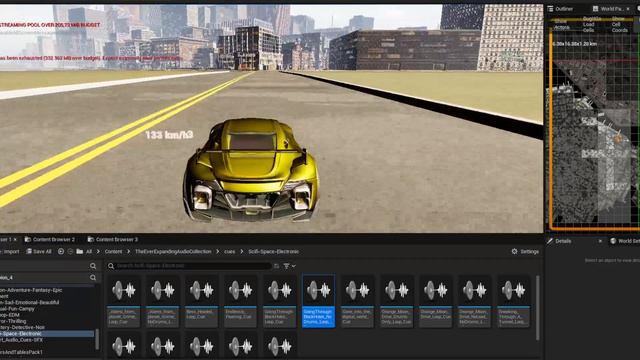Image resolution: width=640 pixels, height=360 pixels.
Task: Select the Orange Moon Drive Drums Only cue
Action: (x=396, y=301)
